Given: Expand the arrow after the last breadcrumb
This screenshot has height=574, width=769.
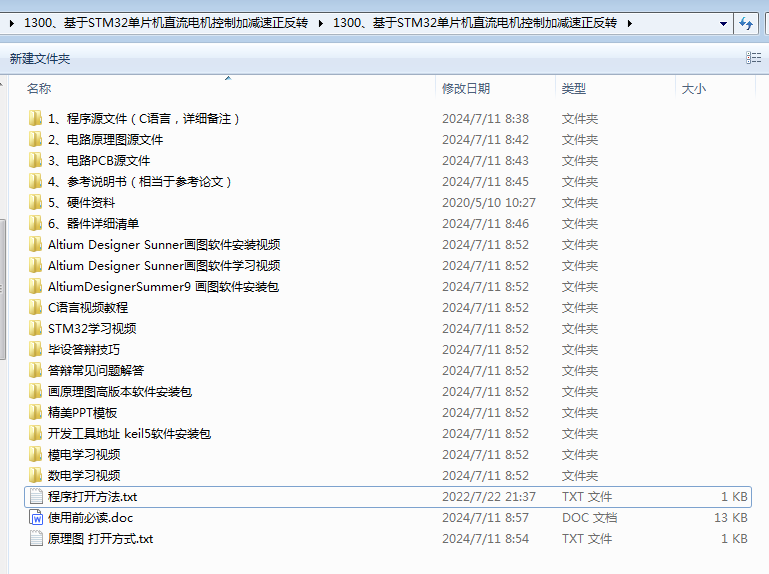Looking at the screenshot, I should pos(629,23).
